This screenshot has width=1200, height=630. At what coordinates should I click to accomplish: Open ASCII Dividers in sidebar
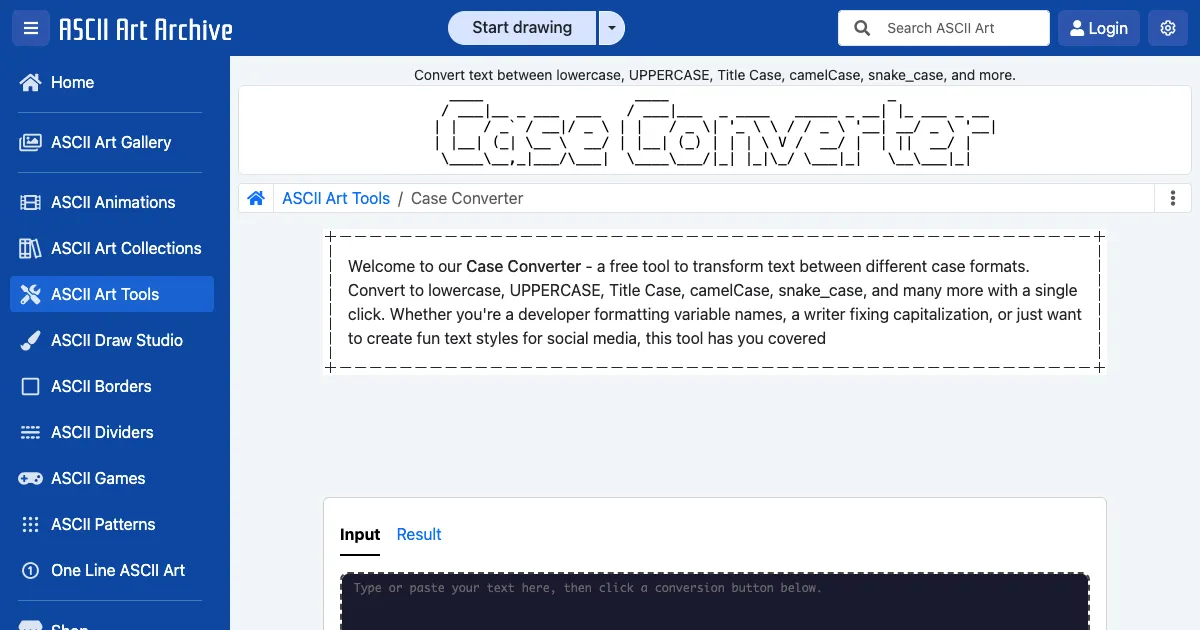coord(102,432)
